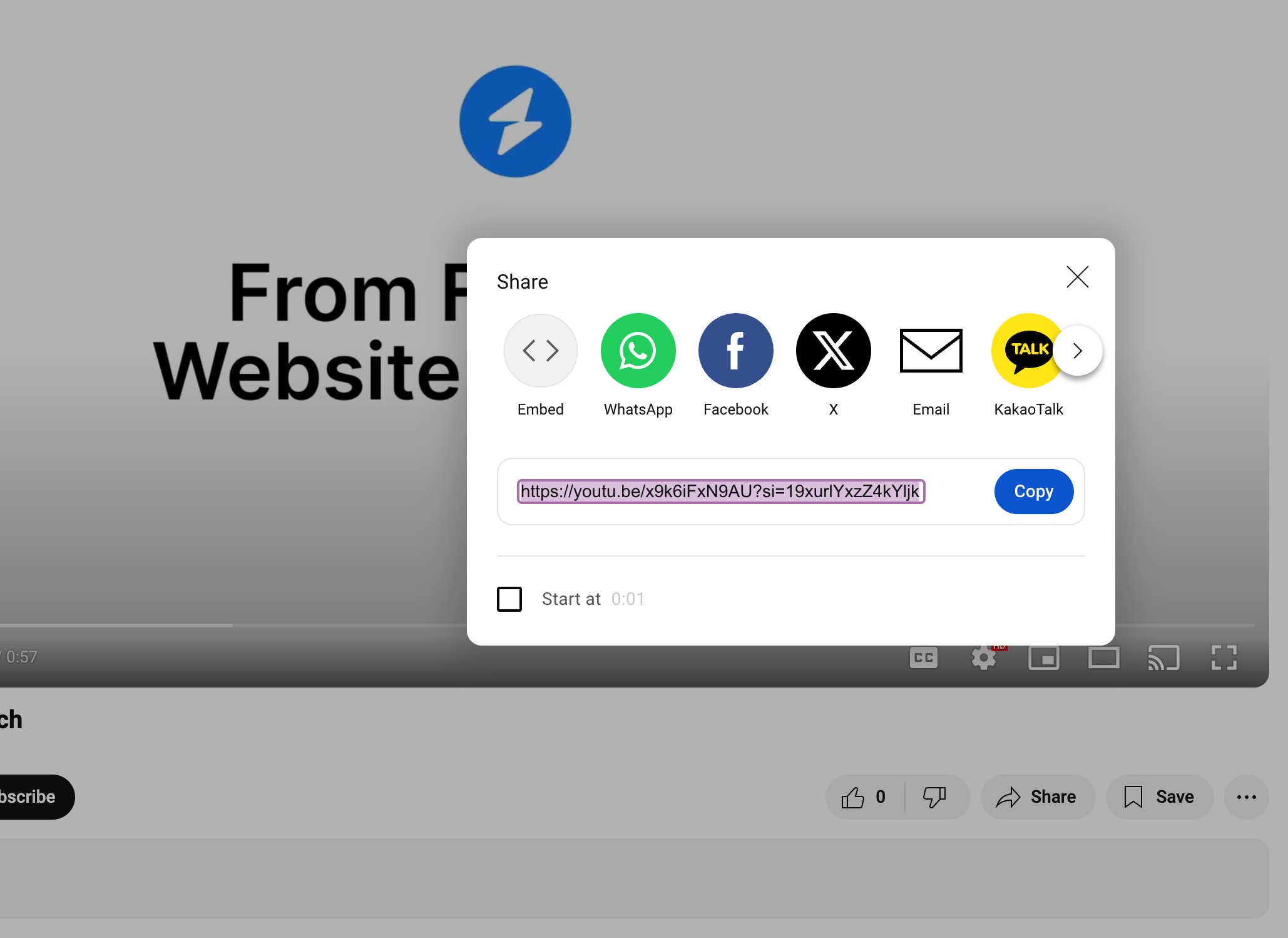Click the Embed code icon
1288x938 pixels.
540,350
